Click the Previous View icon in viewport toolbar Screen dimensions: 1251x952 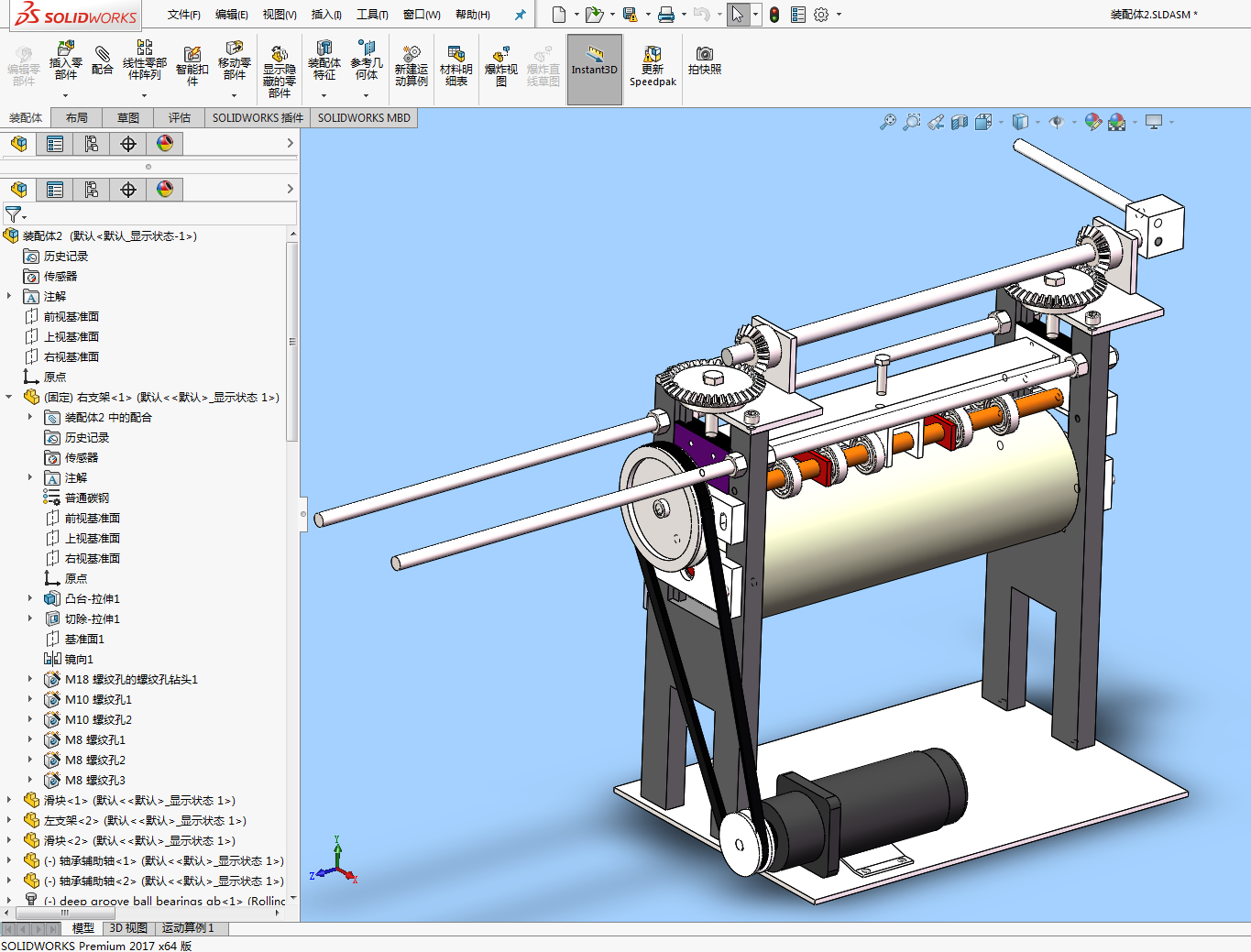point(936,122)
